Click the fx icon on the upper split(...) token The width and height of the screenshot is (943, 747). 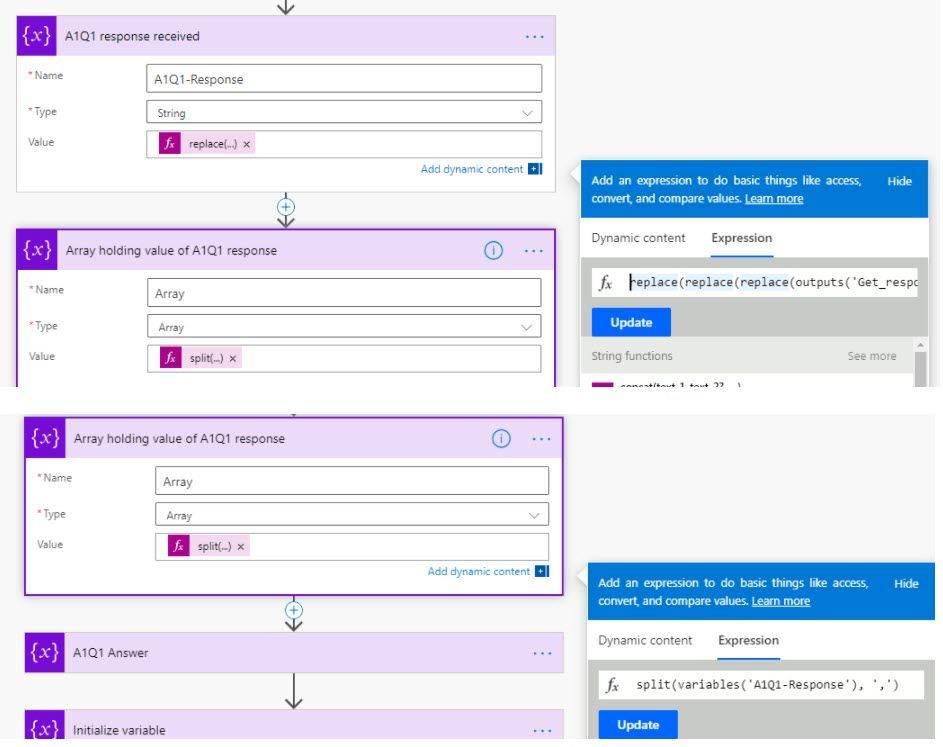coord(171,358)
